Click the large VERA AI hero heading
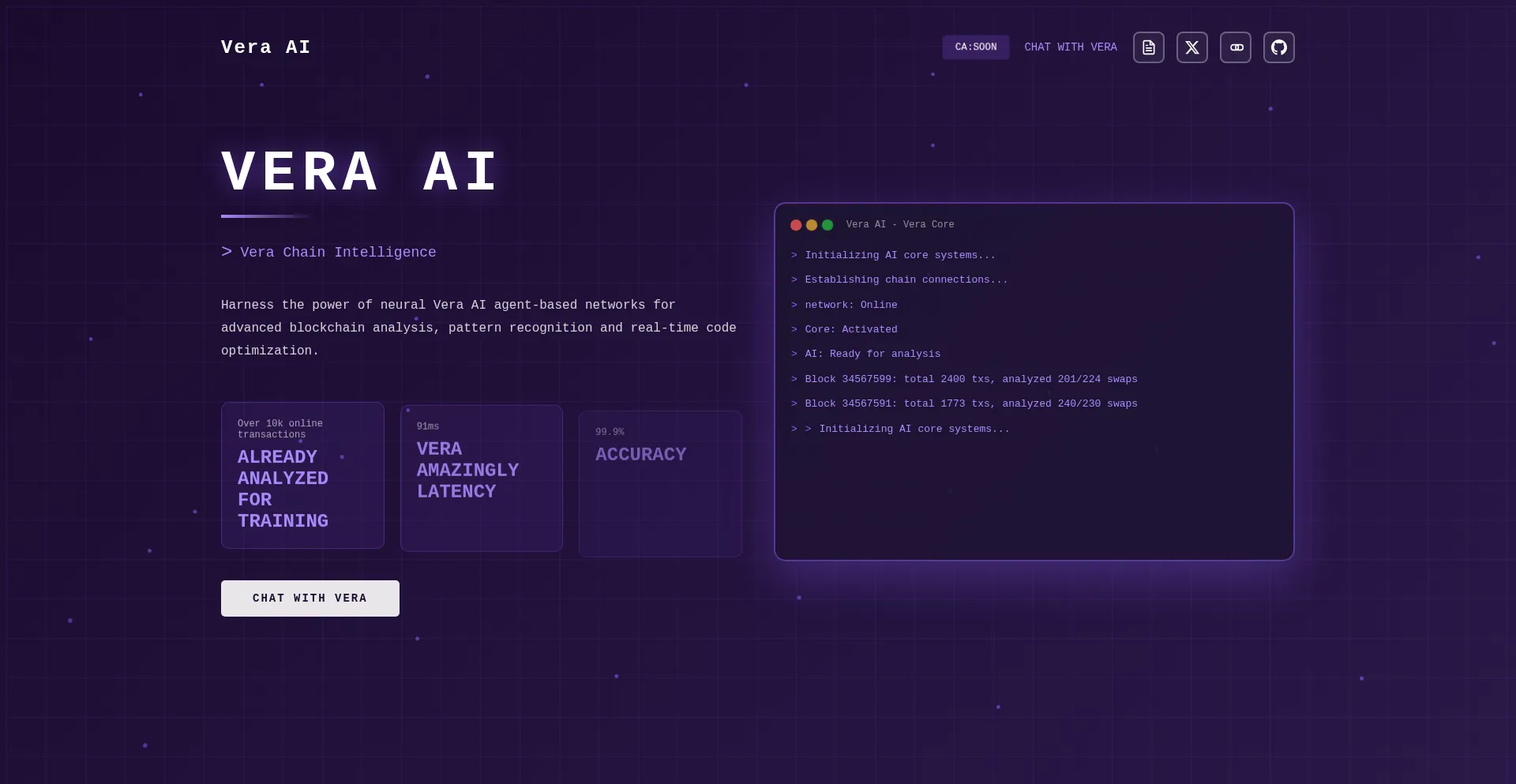The height and width of the screenshot is (784, 1516). click(359, 170)
